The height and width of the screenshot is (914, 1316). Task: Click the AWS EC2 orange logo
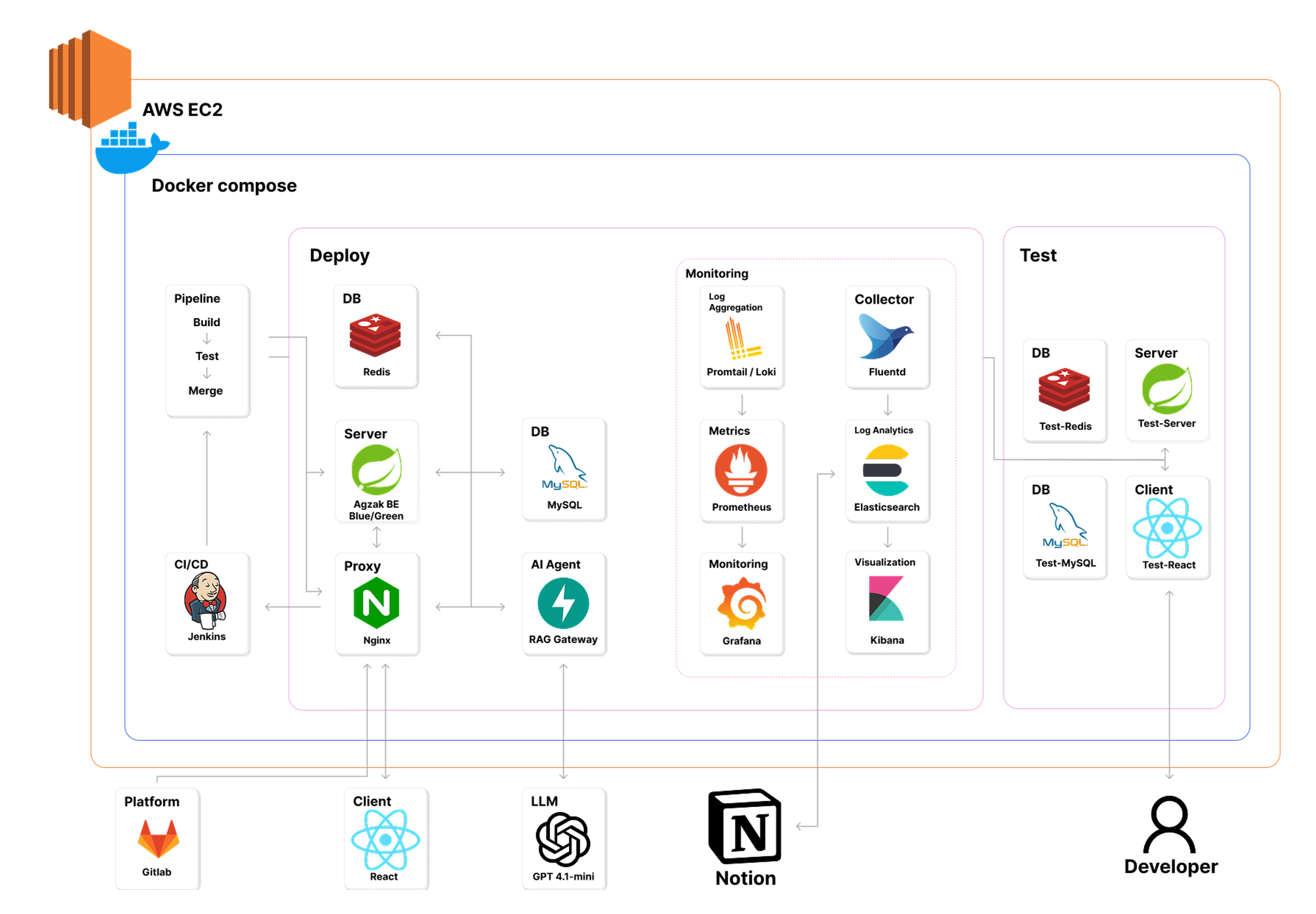(90, 79)
